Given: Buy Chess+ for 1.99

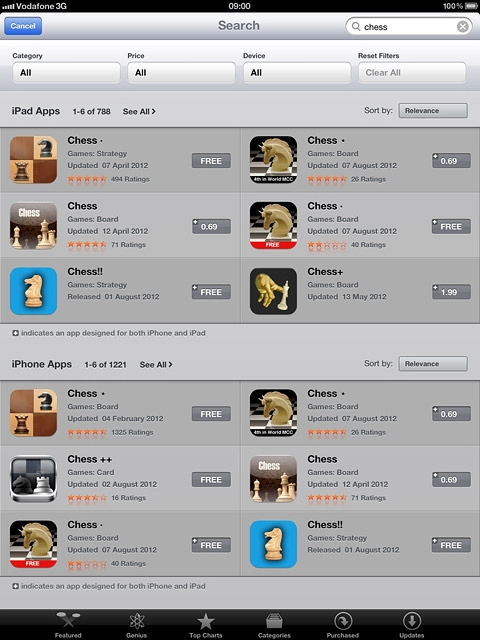Looking at the screenshot, I should tap(451, 292).
